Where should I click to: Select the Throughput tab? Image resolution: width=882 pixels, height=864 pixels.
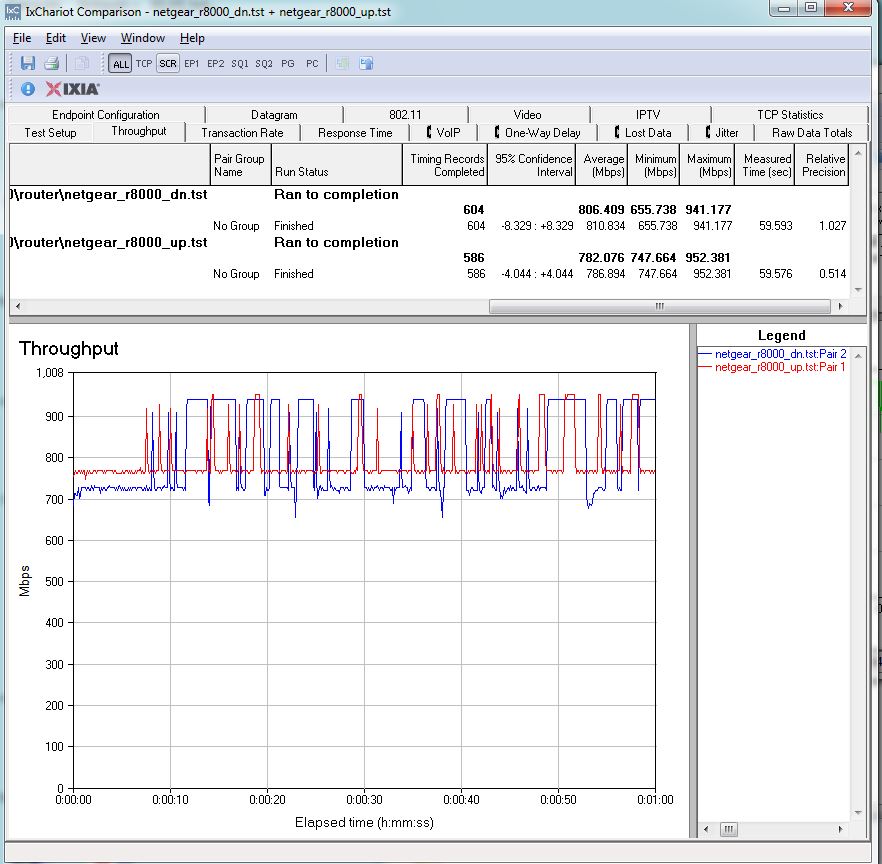pos(139,131)
